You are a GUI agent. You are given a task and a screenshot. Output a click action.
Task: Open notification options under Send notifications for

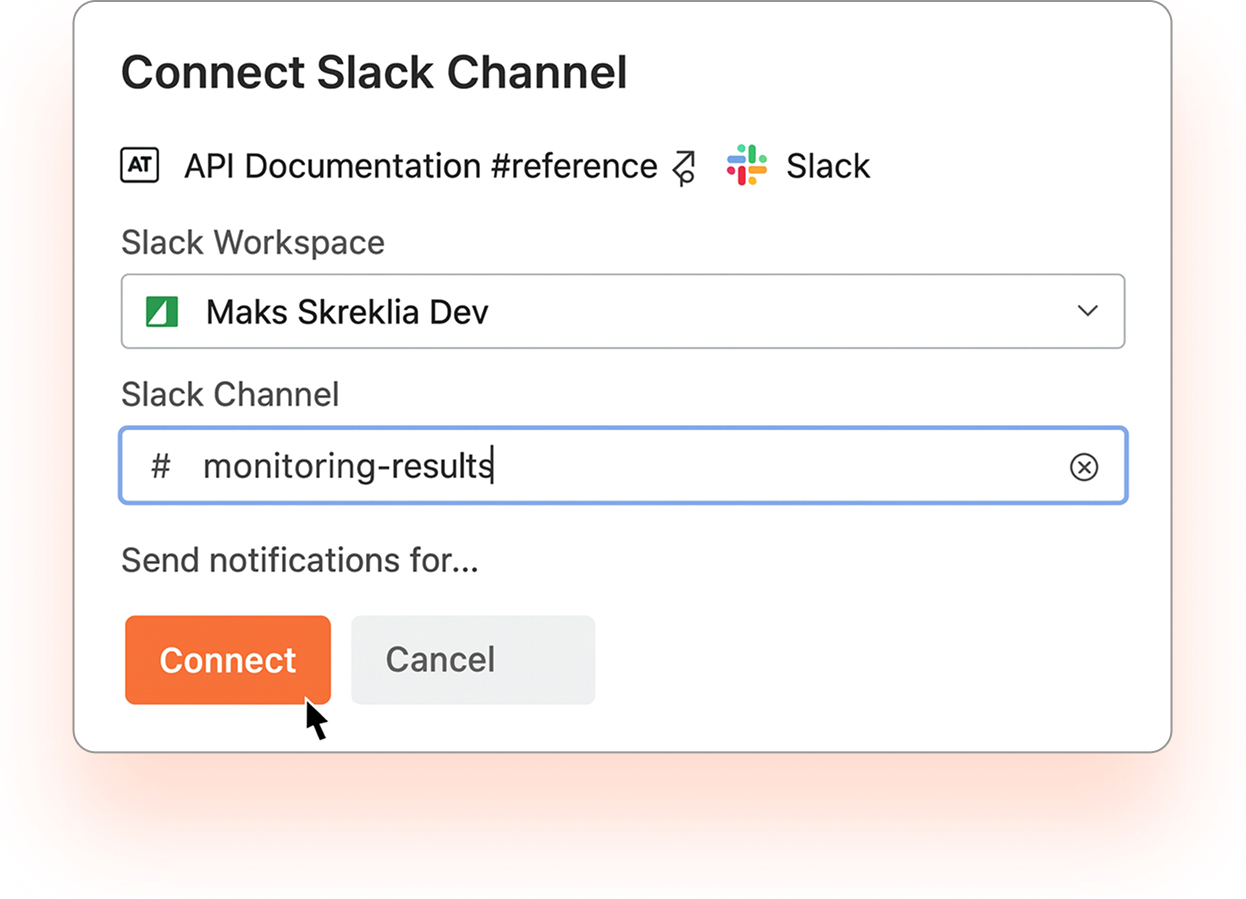tap(299, 560)
